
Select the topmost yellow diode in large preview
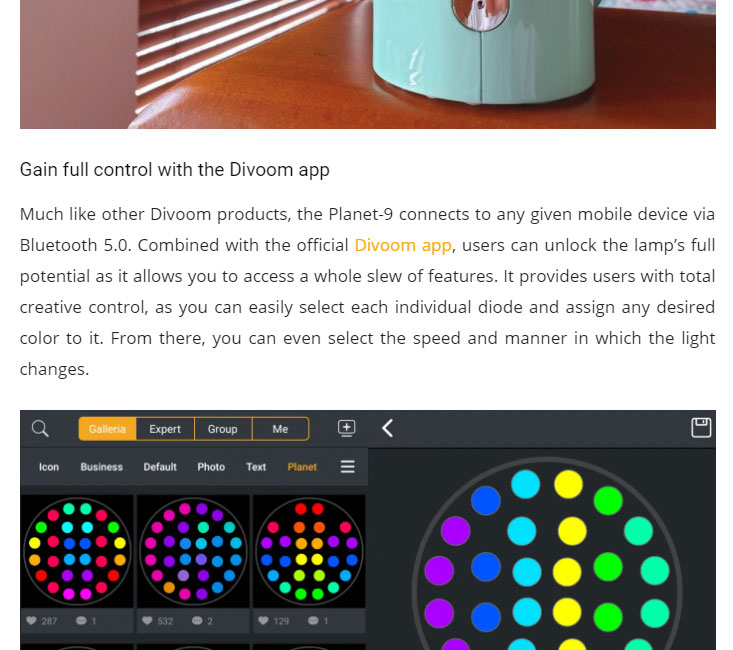[x=568, y=485]
